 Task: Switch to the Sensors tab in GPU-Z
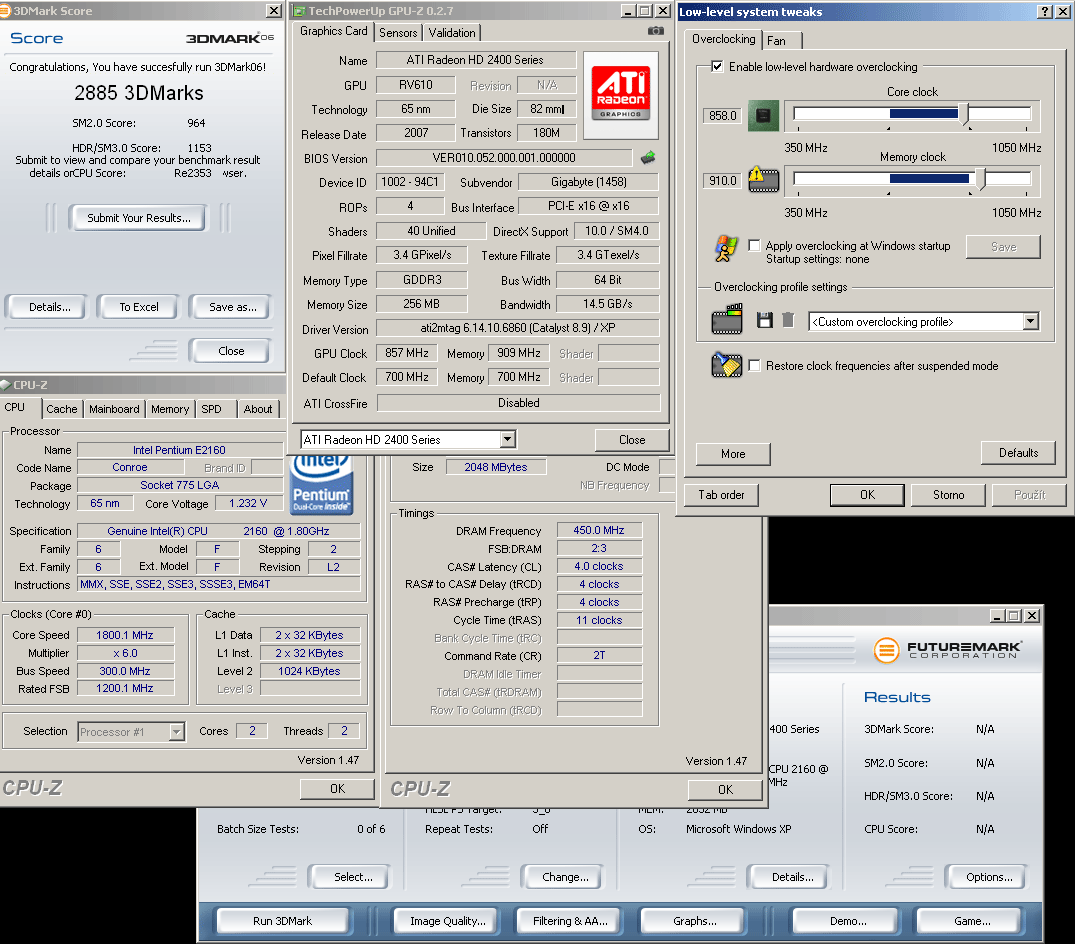398,33
